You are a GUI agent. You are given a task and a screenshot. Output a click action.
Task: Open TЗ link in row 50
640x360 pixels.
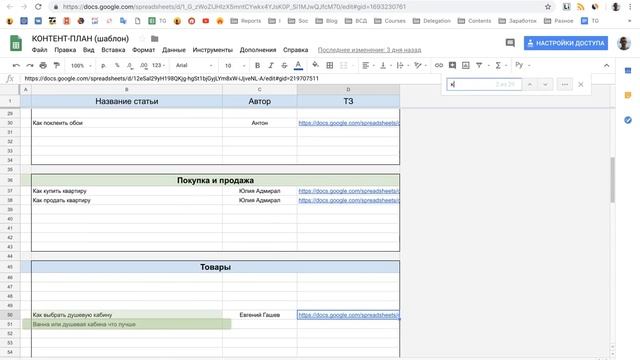click(349, 315)
